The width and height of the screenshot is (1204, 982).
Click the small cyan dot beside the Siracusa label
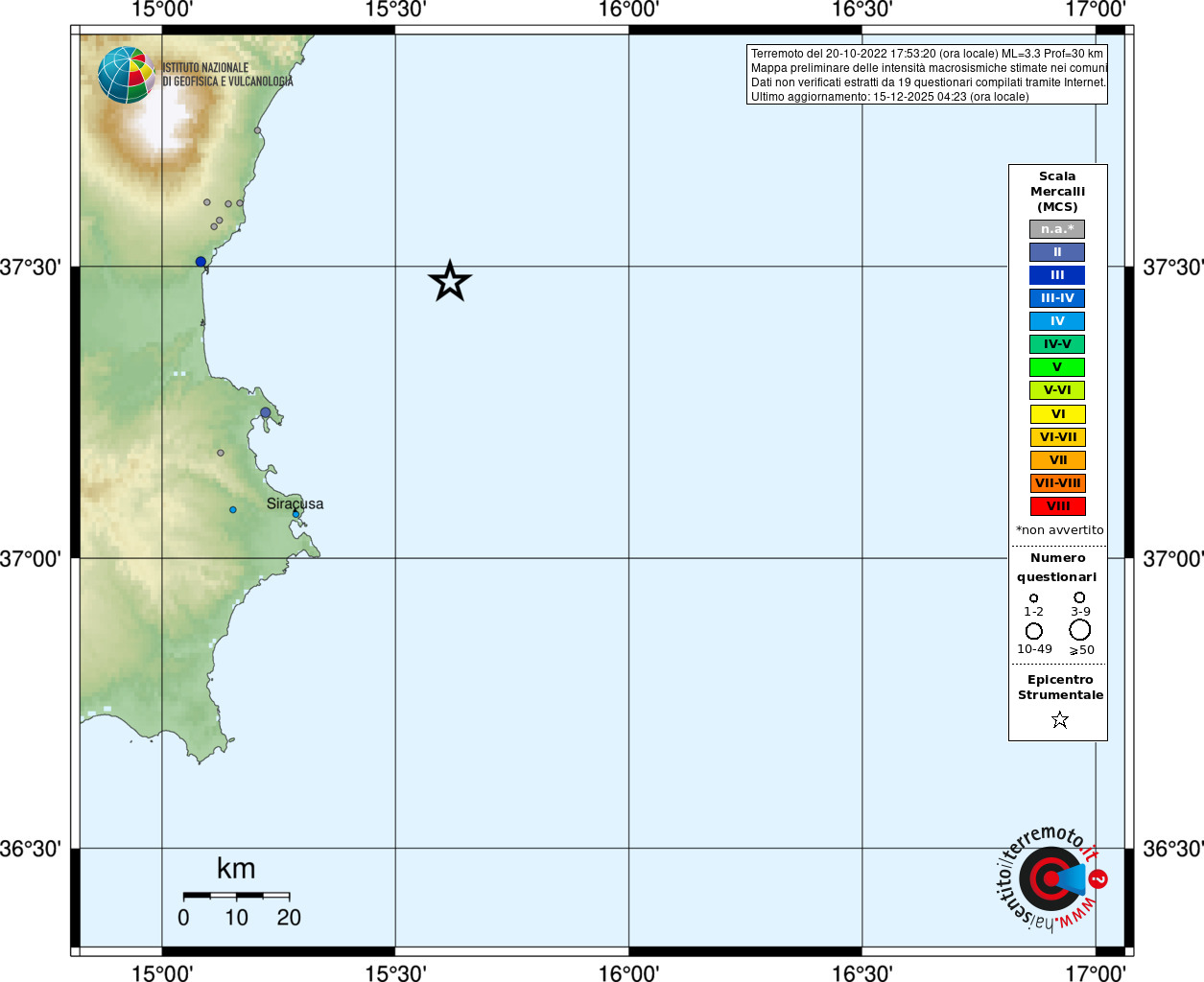(x=295, y=515)
